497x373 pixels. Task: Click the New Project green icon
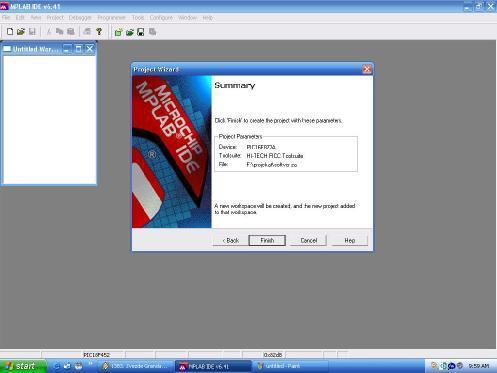point(118,32)
